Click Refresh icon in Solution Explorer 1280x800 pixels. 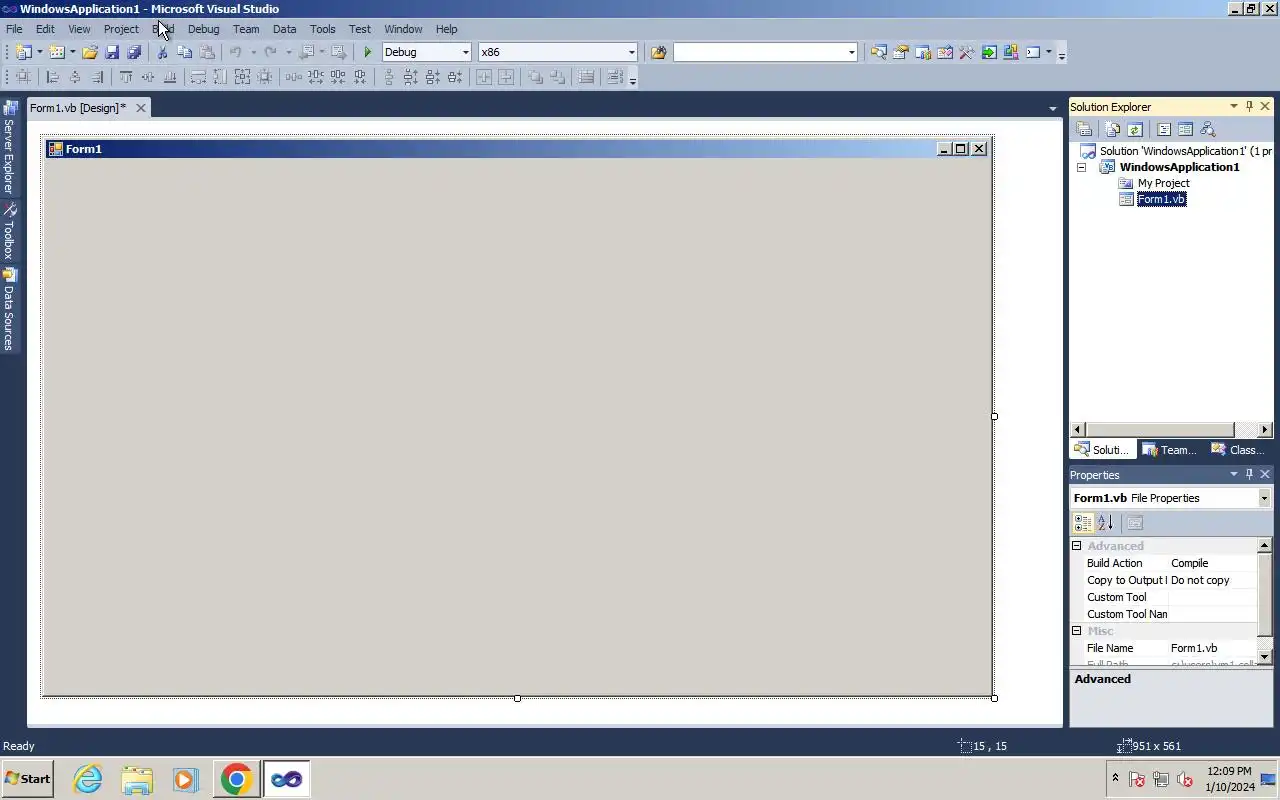[1135, 129]
